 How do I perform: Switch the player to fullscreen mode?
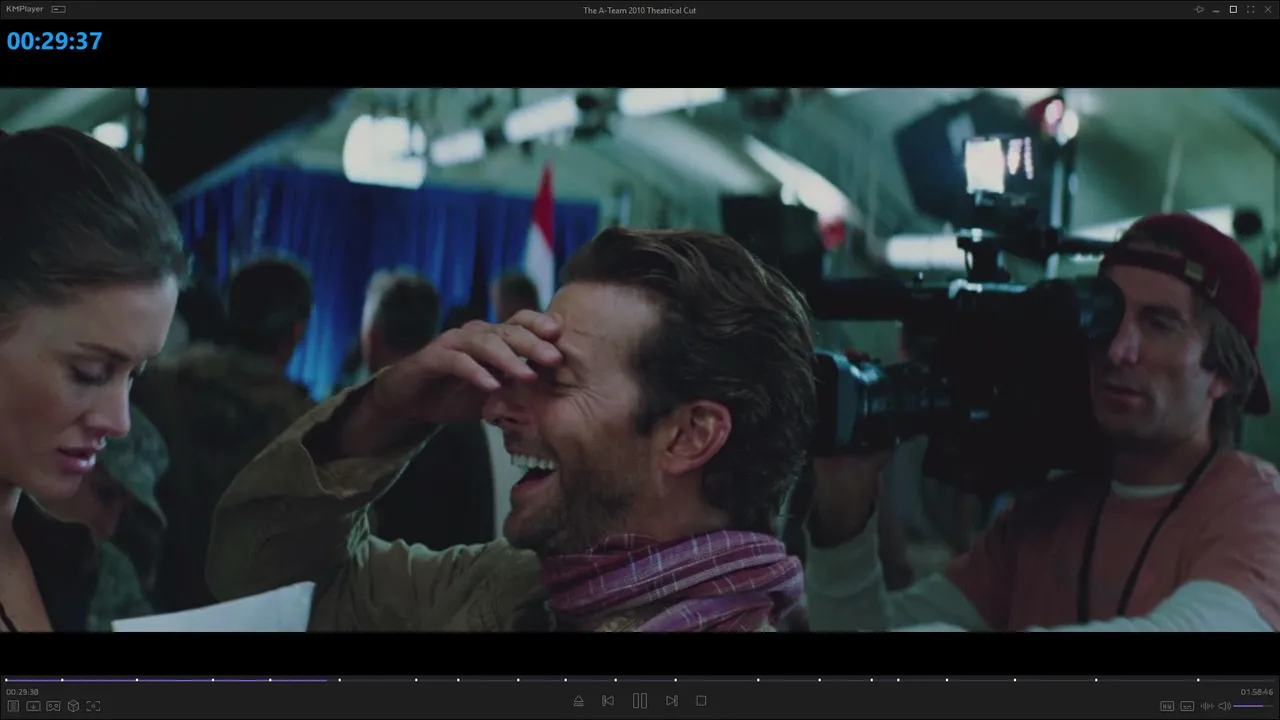coord(1251,9)
